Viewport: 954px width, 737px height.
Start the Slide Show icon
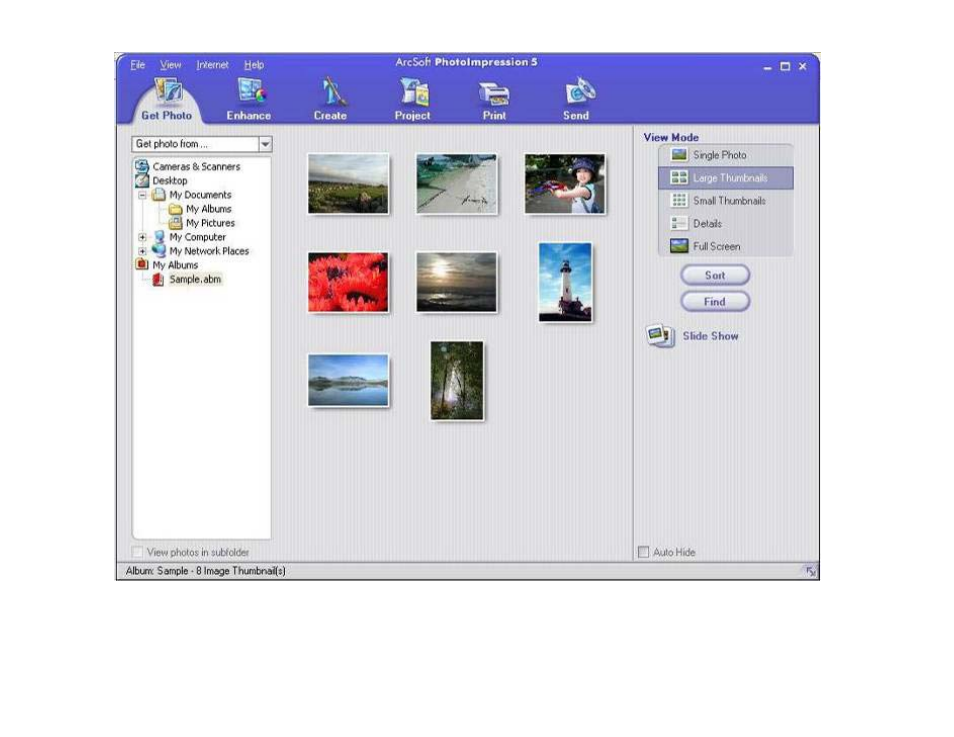tap(661, 335)
